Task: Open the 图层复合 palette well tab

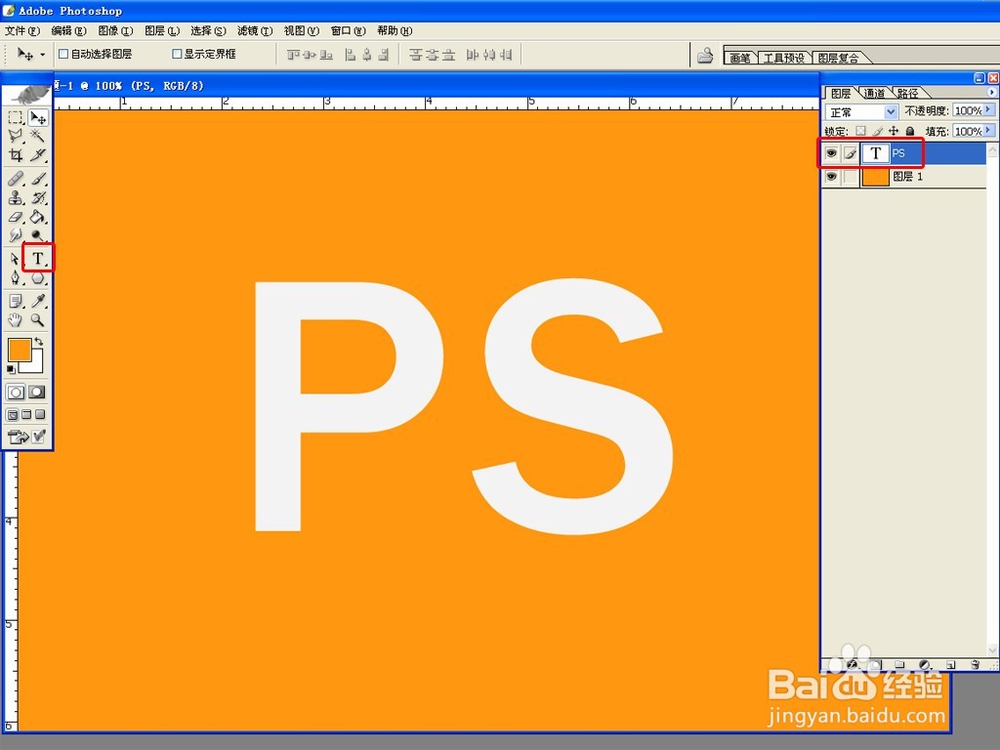Action: (x=838, y=58)
